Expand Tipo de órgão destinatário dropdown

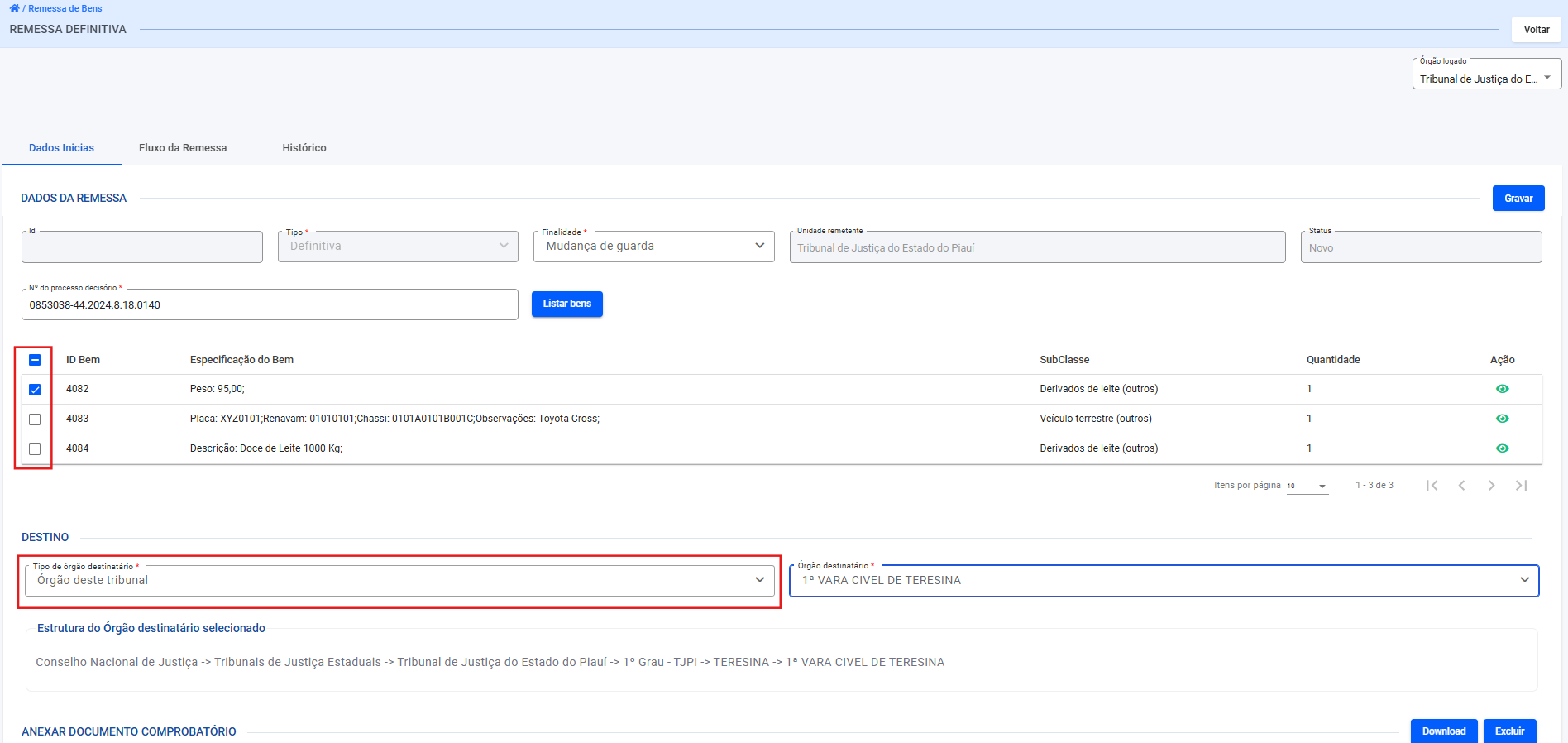tap(399, 581)
